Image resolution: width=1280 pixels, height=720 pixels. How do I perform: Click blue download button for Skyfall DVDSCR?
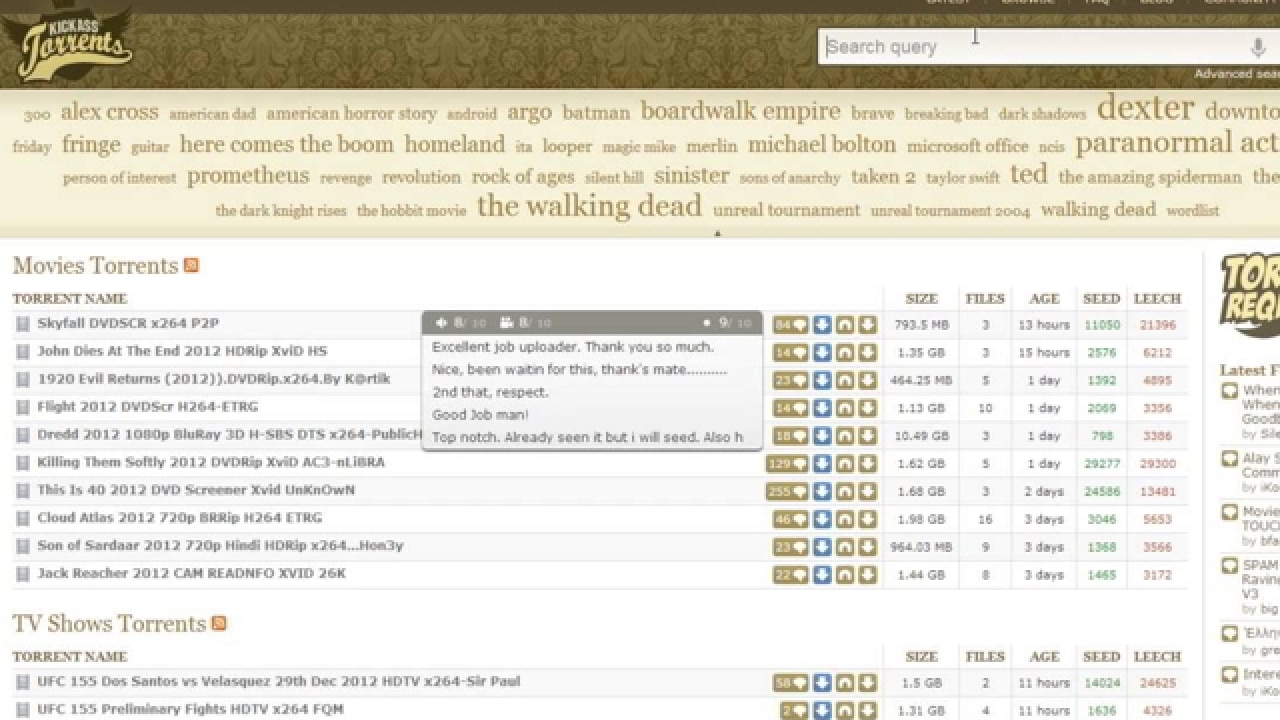click(822, 324)
